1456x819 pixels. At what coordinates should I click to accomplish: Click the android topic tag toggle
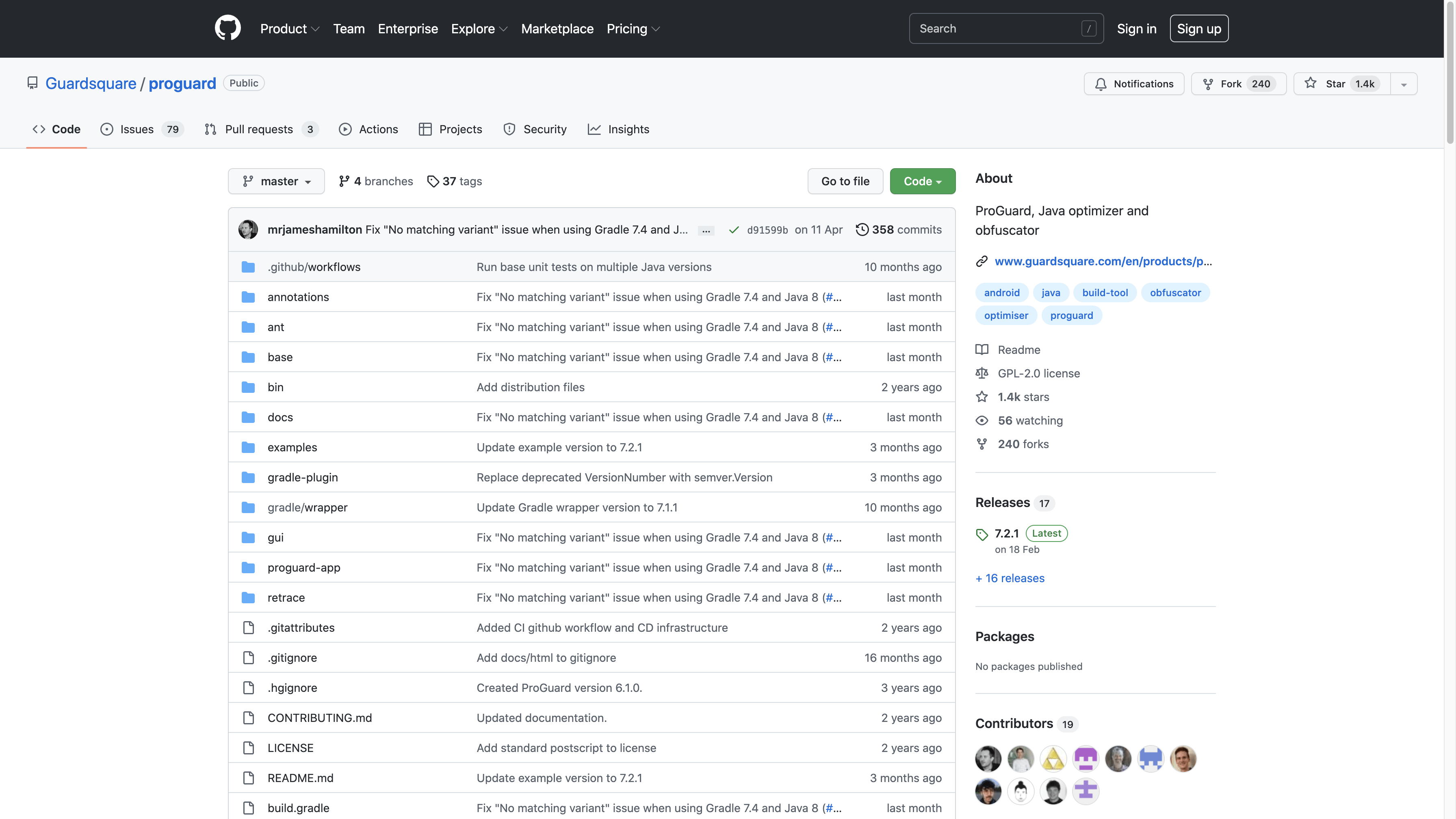point(1002,292)
